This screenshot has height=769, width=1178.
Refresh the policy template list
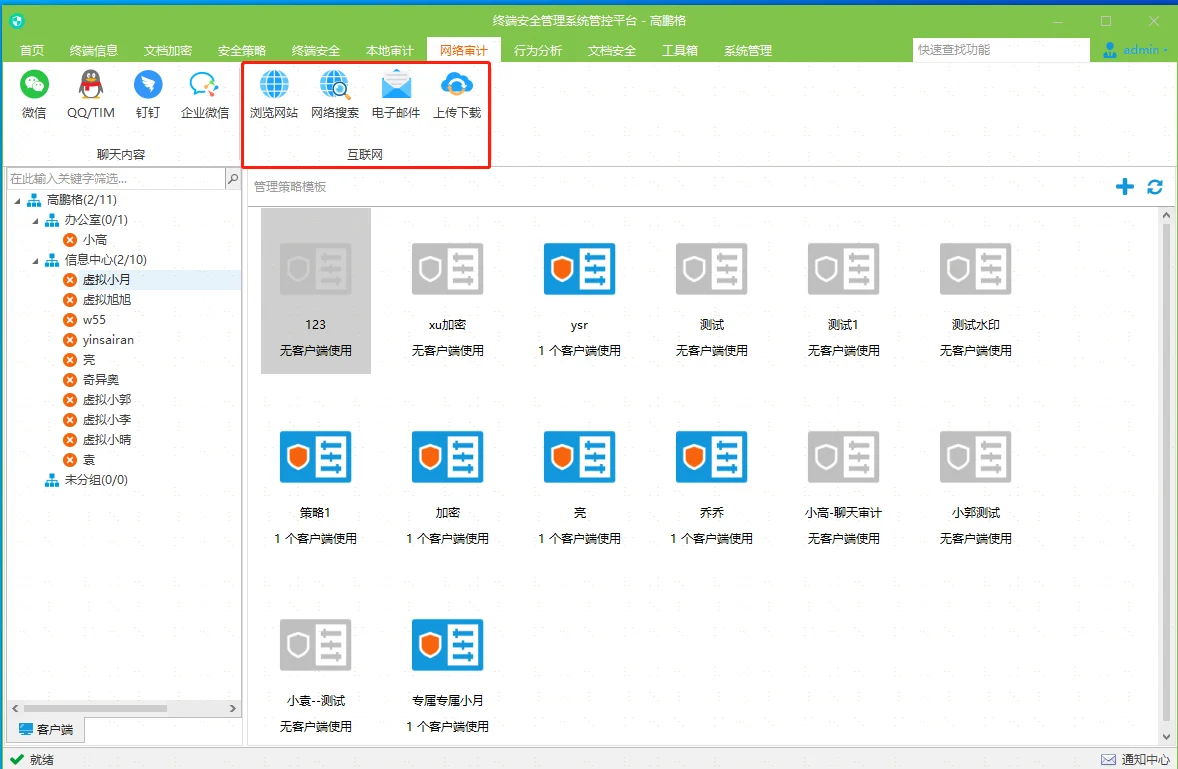1155,187
